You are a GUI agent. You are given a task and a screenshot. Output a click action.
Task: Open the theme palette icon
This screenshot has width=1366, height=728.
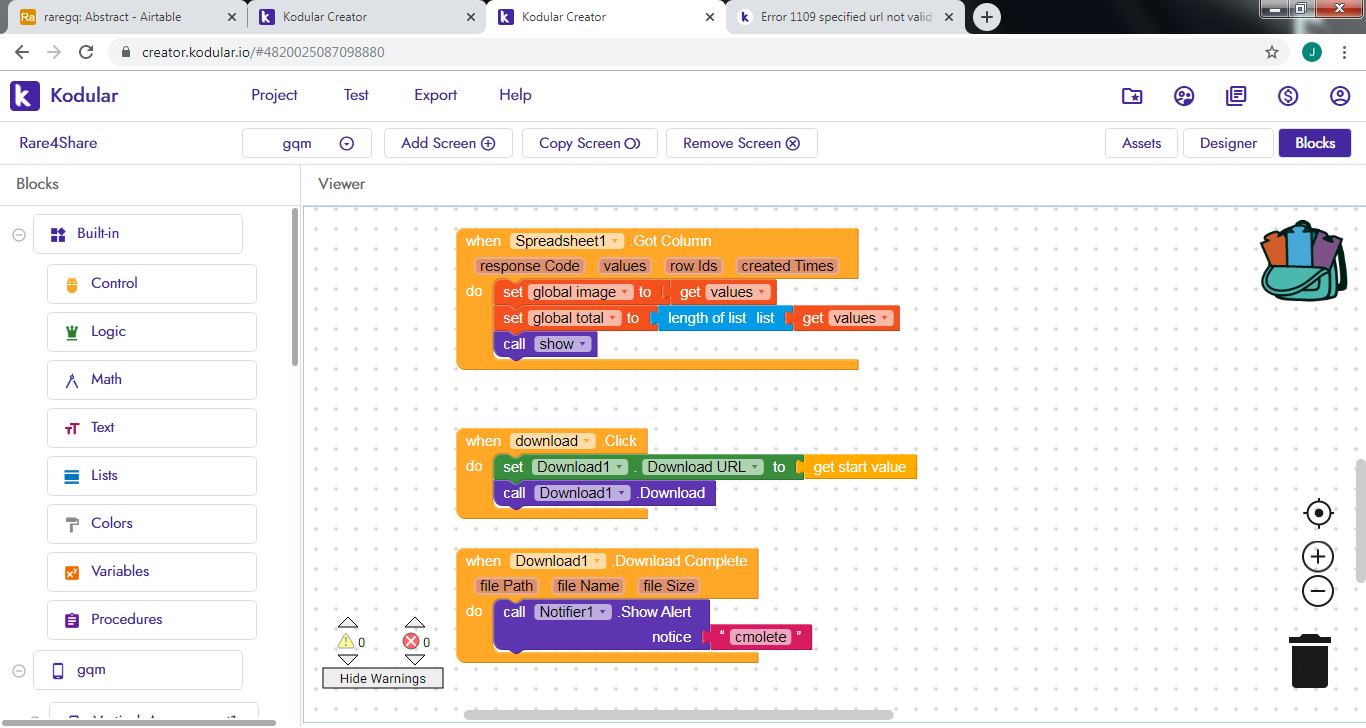pos(1184,96)
